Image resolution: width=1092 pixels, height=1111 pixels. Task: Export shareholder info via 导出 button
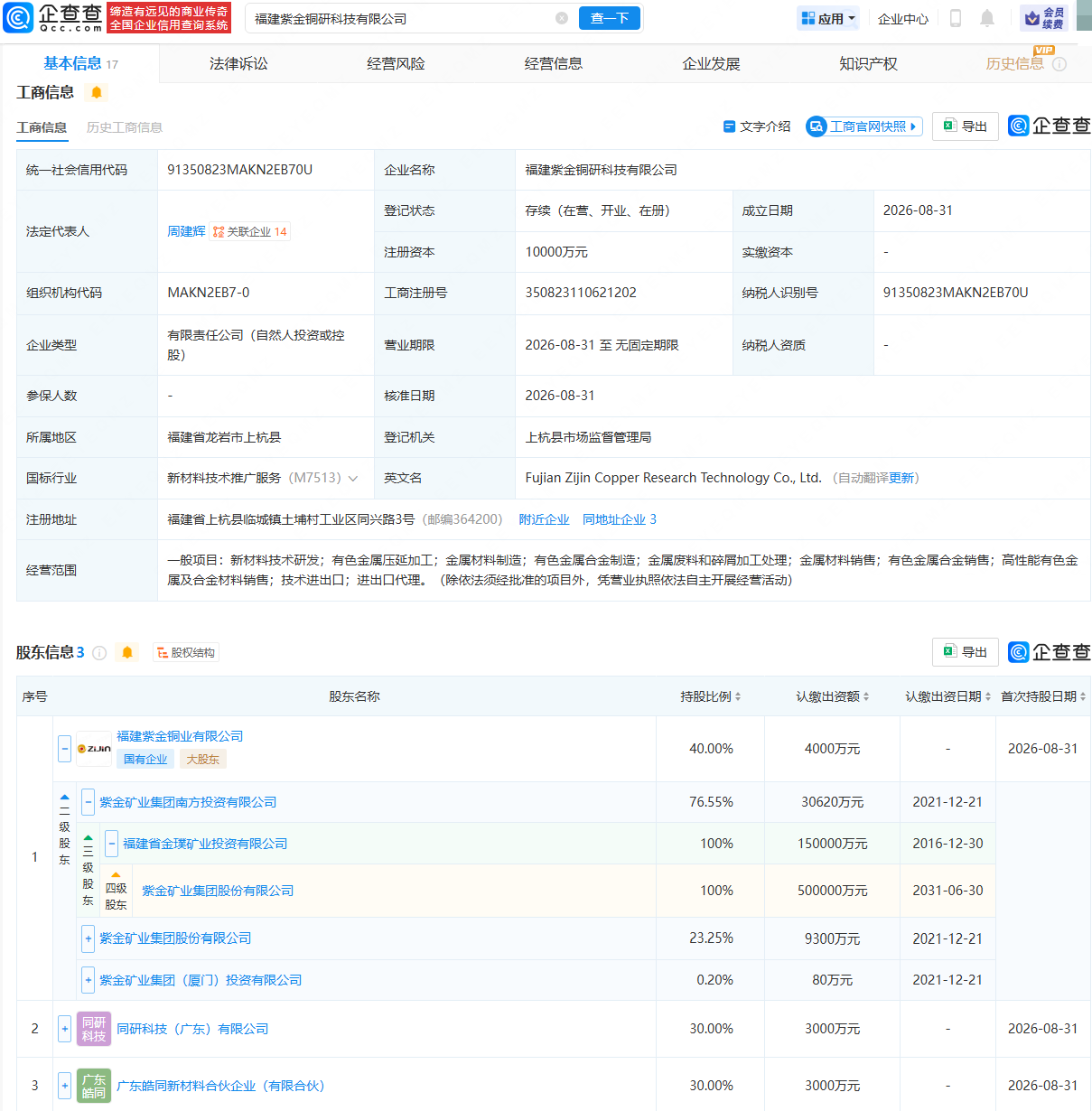pos(966,652)
